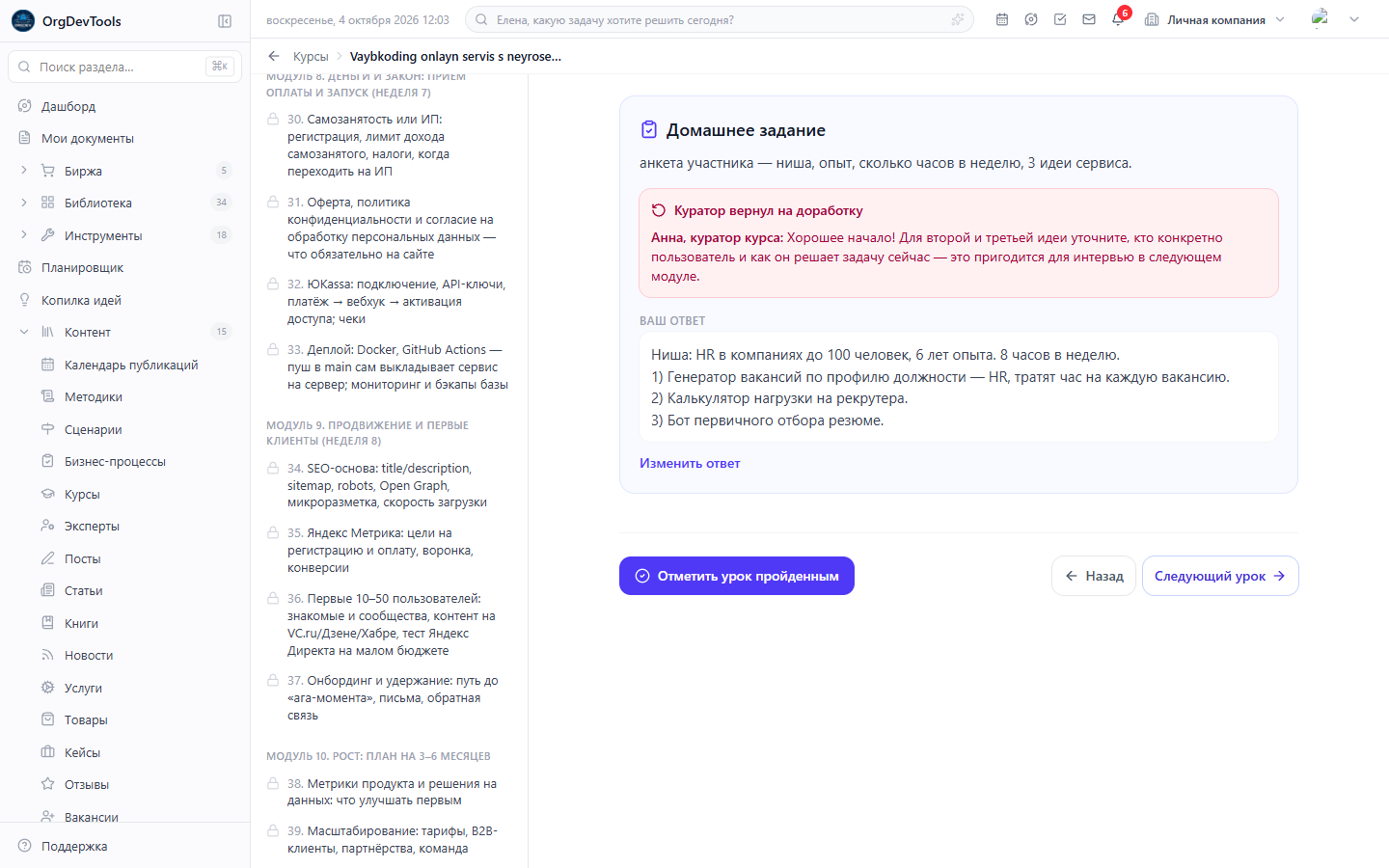
Task: Expand the Биржа section chevron
Action: (x=24, y=171)
